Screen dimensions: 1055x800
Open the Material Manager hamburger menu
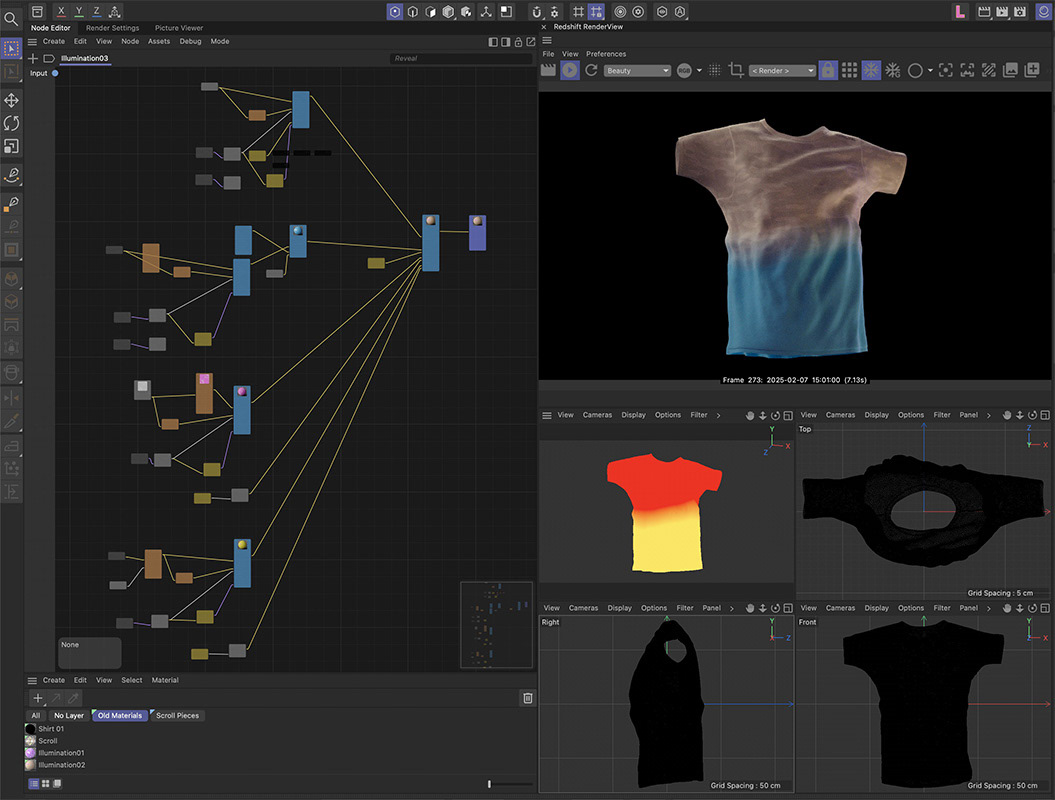[x=32, y=680]
